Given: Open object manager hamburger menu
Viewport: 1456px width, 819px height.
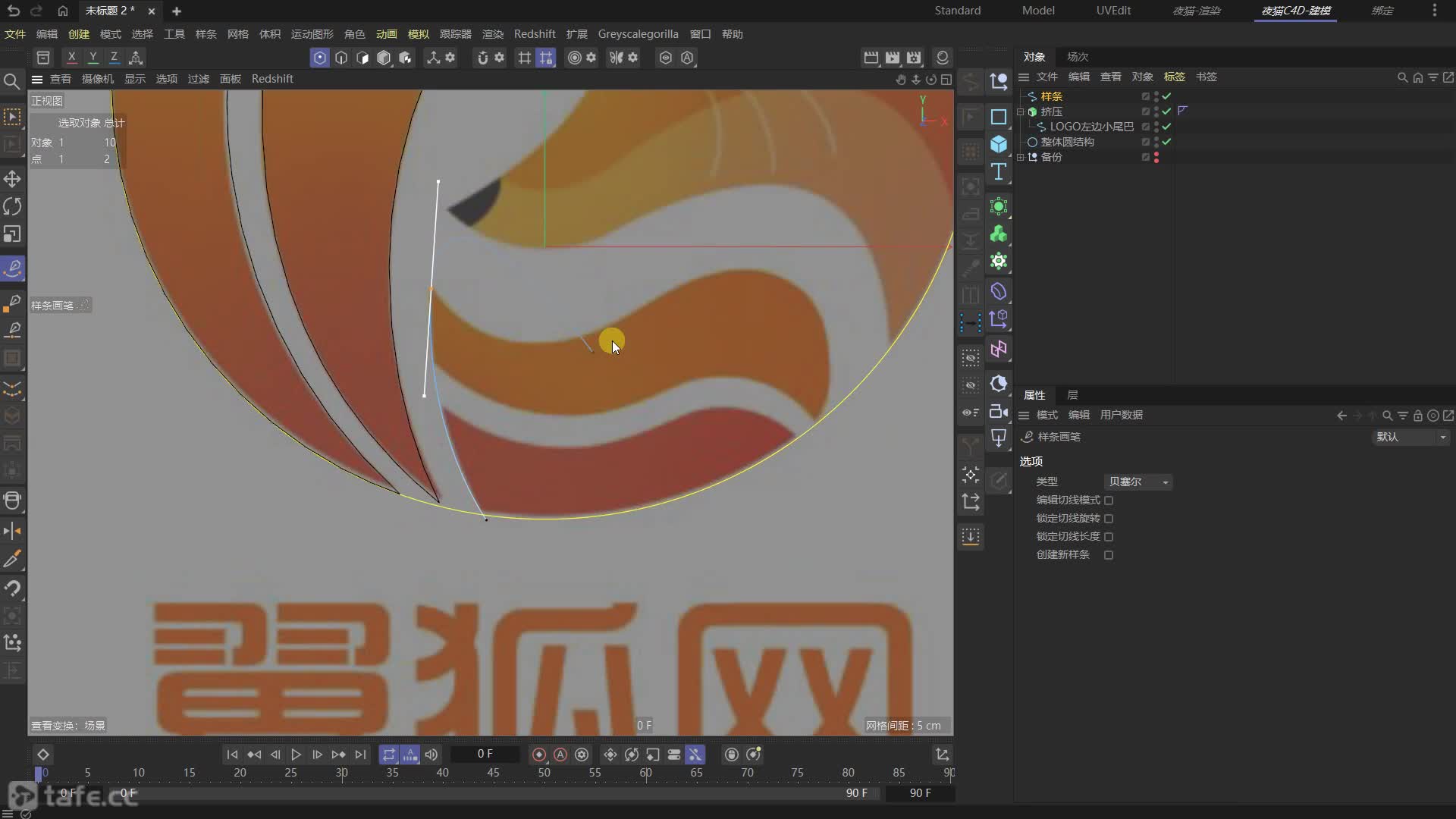Looking at the screenshot, I should coord(1024,77).
